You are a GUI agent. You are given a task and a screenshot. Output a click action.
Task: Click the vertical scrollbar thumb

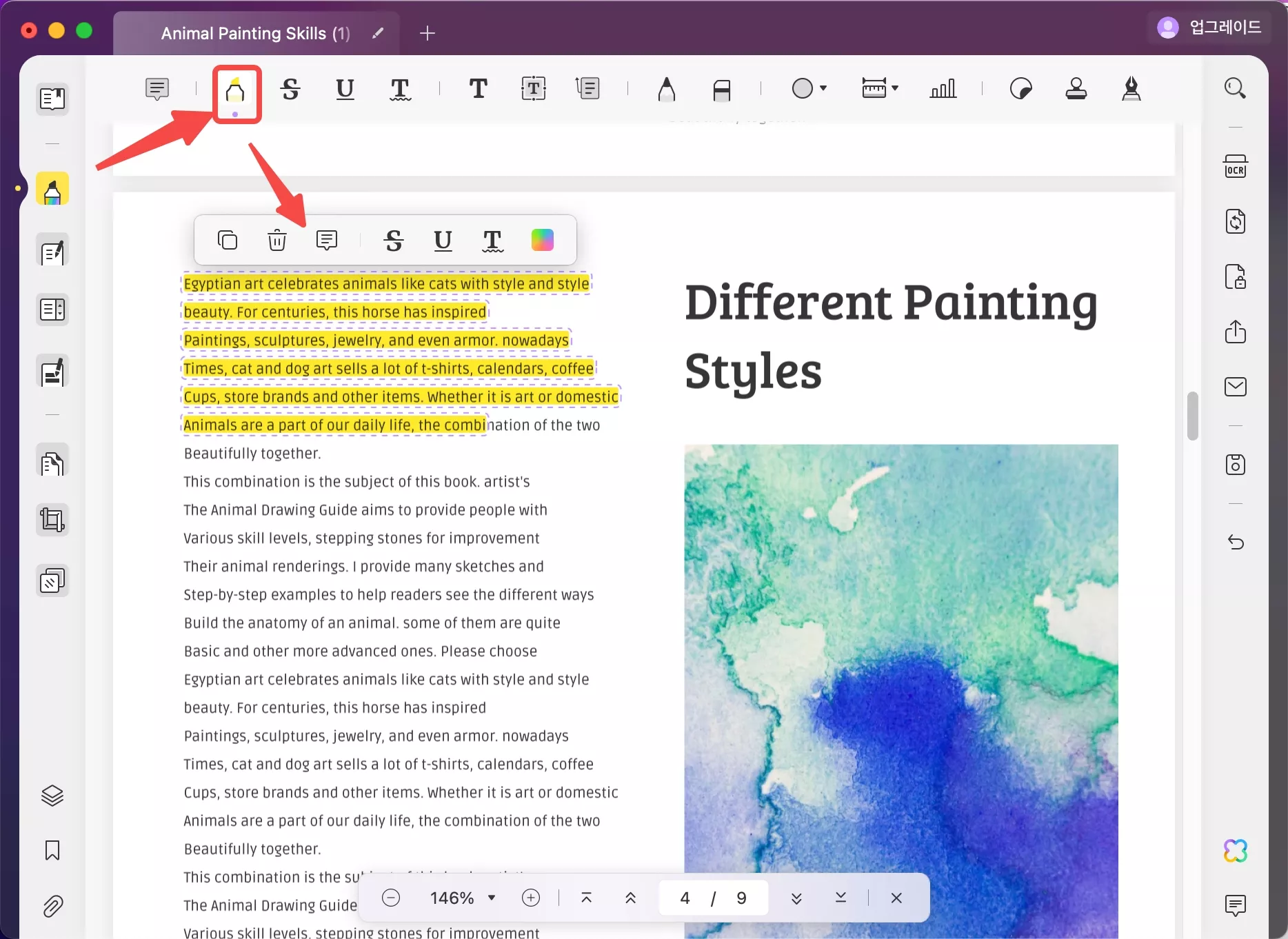click(x=1192, y=416)
